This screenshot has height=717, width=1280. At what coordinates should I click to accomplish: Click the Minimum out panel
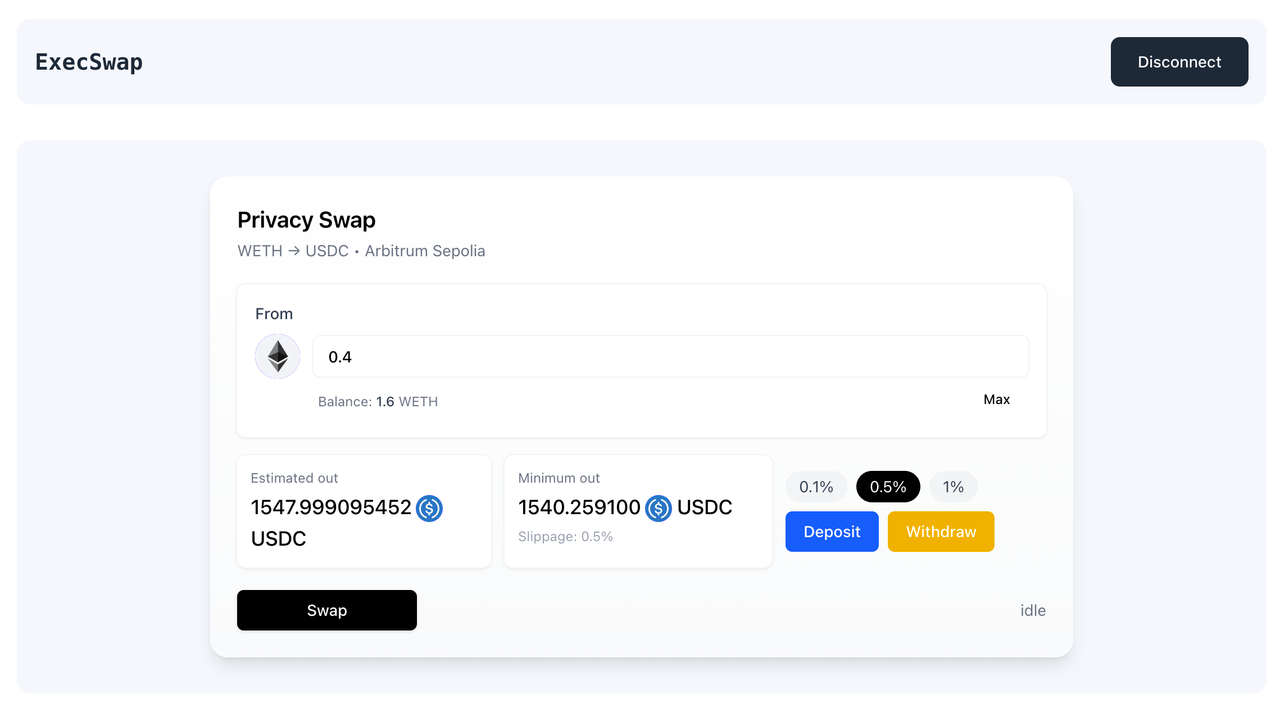tap(637, 510)
